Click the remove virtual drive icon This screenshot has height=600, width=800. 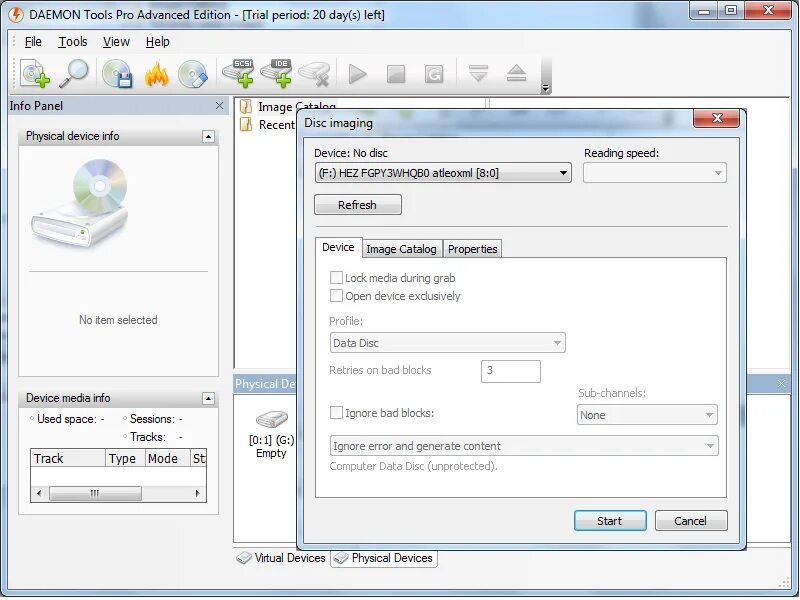tap(314, 74)
